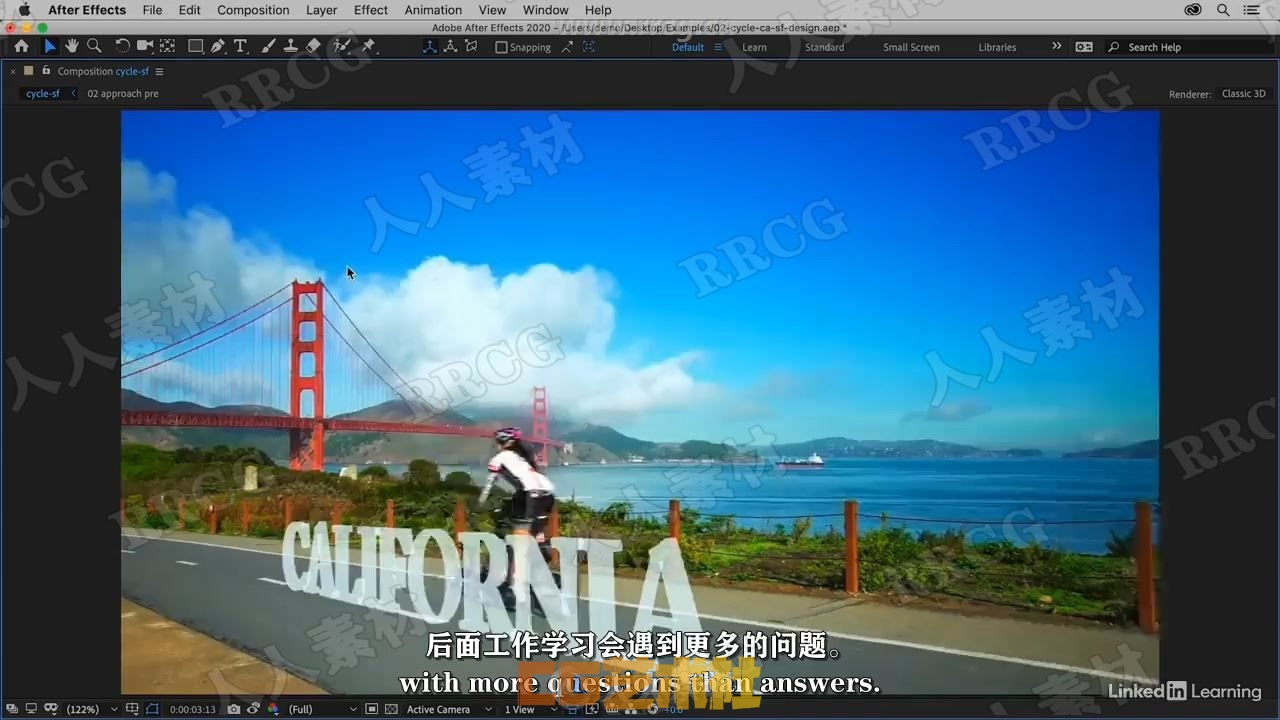Toggle the Composition viewer lock icon

coord(45,71)
